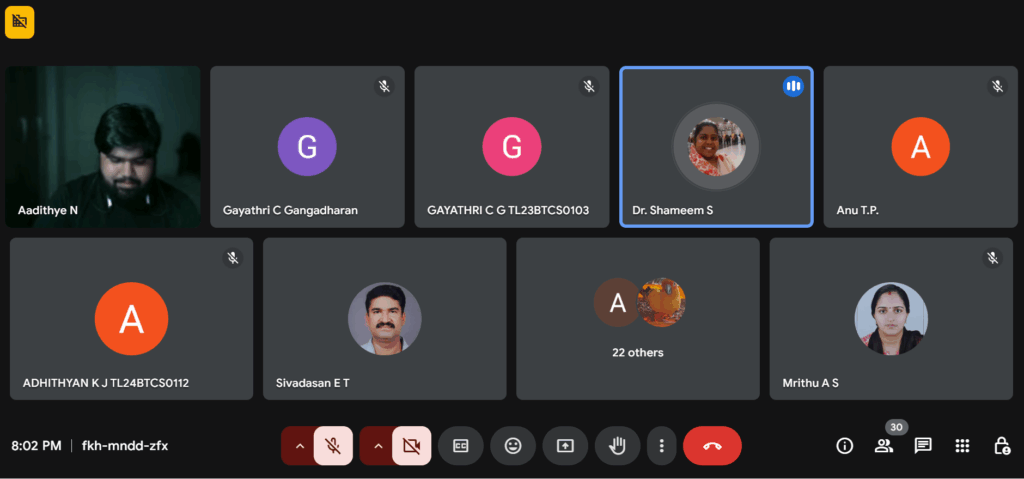Screen dimensions: 1024x479
Task: Click the name label GAYATHRI C G TL23BTCS0103
Action: [508, 211]
